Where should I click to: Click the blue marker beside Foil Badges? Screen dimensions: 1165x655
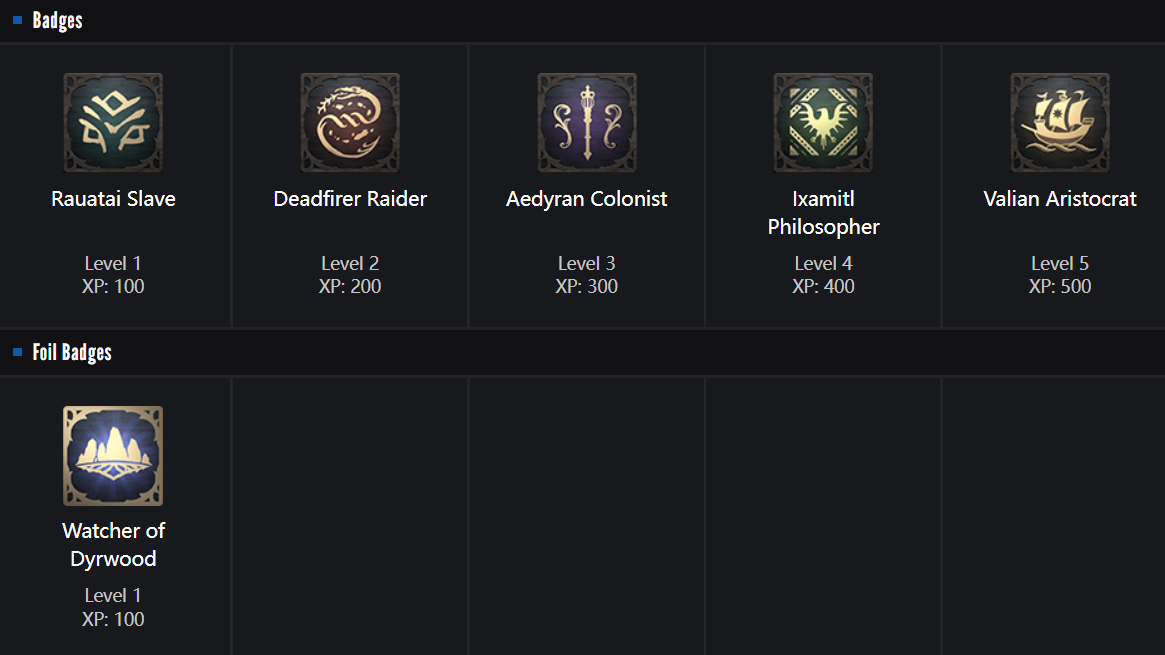coord(18,352)
